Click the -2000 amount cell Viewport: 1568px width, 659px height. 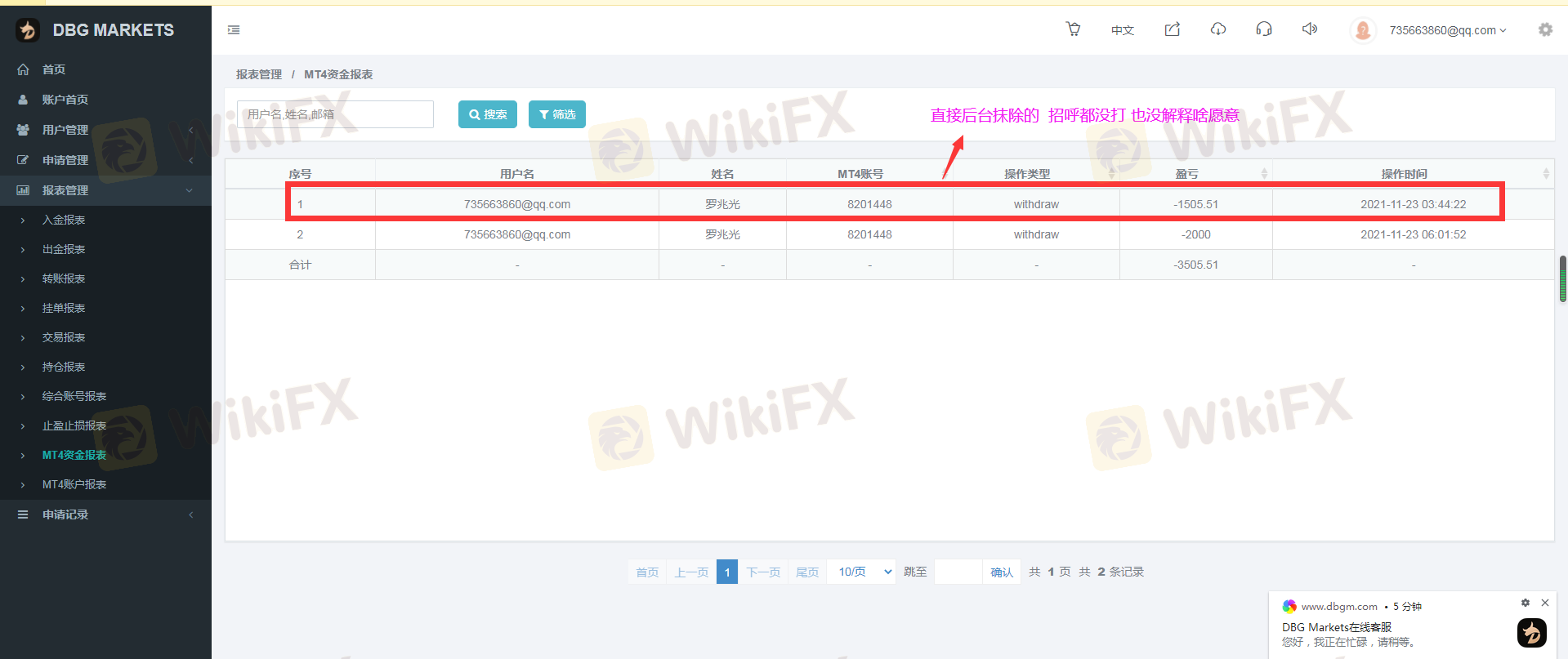[1195, 234]
